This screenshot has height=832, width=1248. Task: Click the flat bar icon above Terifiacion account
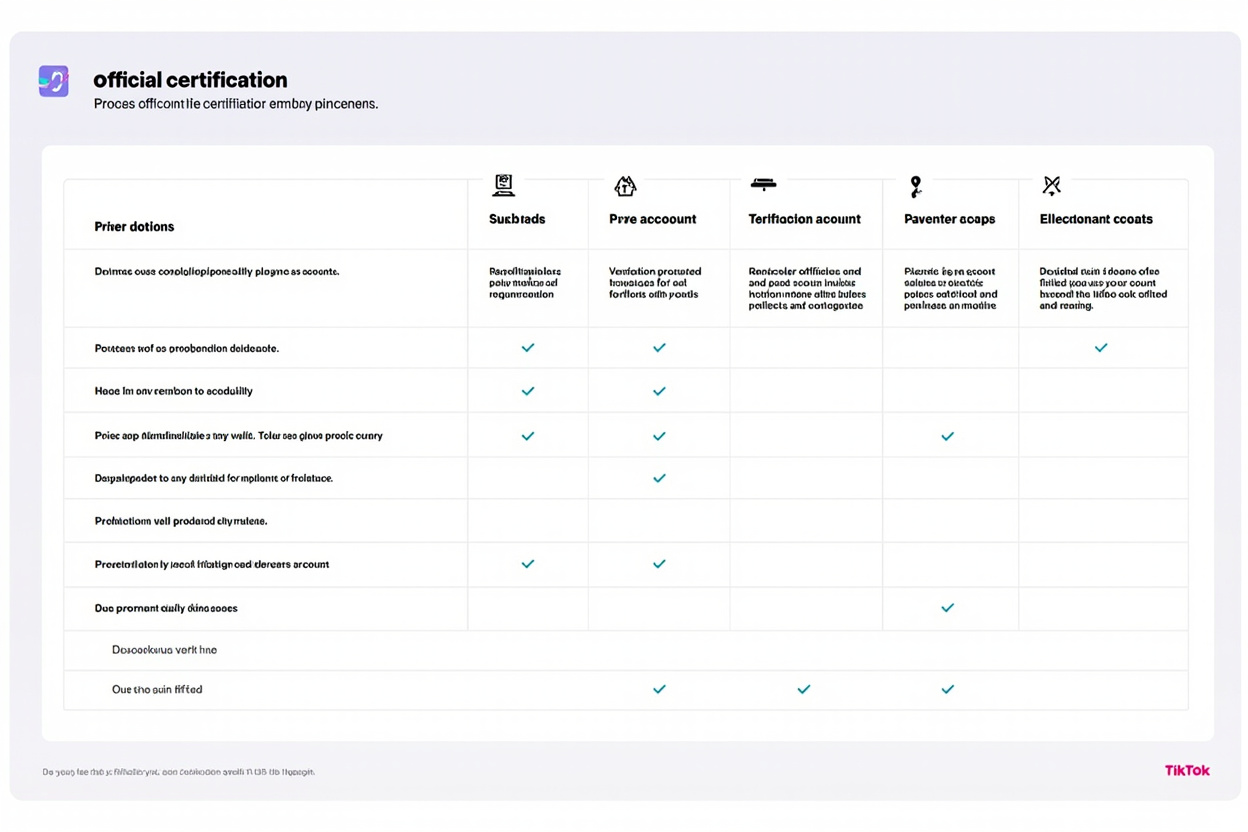pos(763,184)
